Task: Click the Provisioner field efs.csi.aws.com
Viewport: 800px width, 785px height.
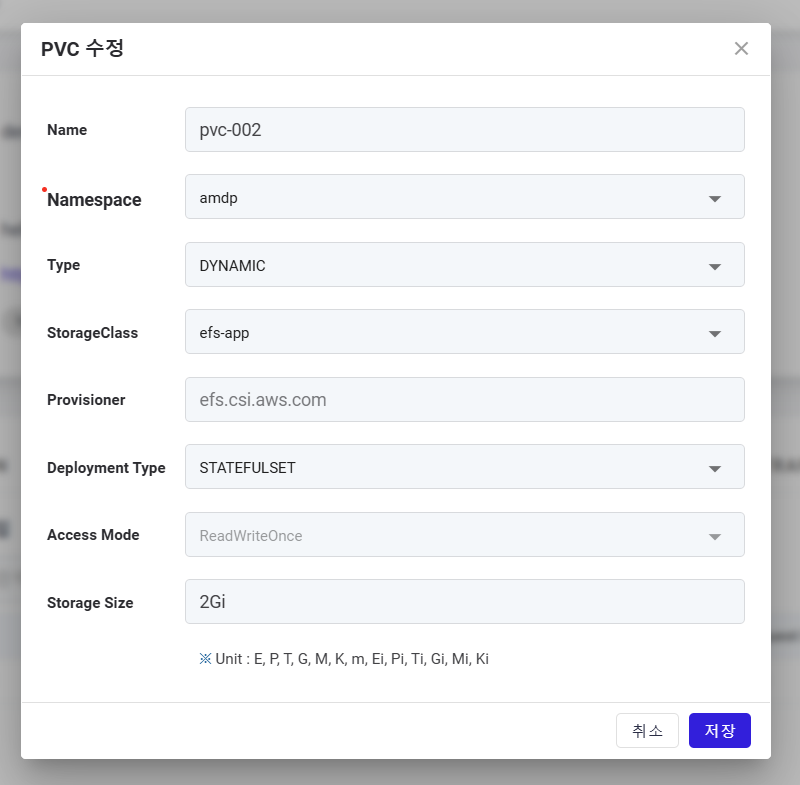Action: click(464, 399)
